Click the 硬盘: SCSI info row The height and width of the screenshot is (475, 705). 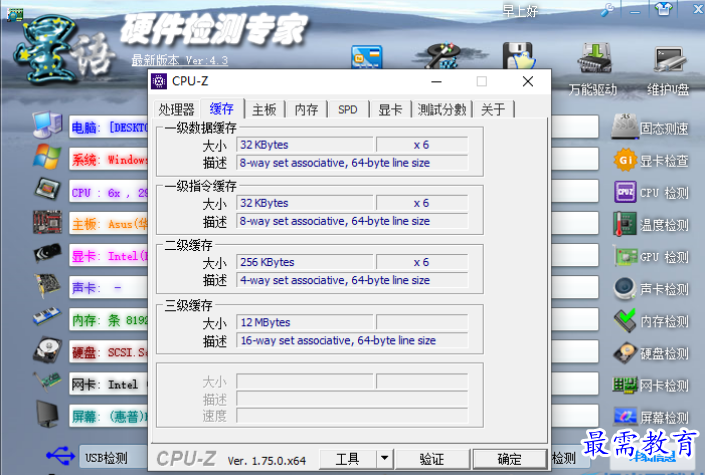[x=108, y=352]
